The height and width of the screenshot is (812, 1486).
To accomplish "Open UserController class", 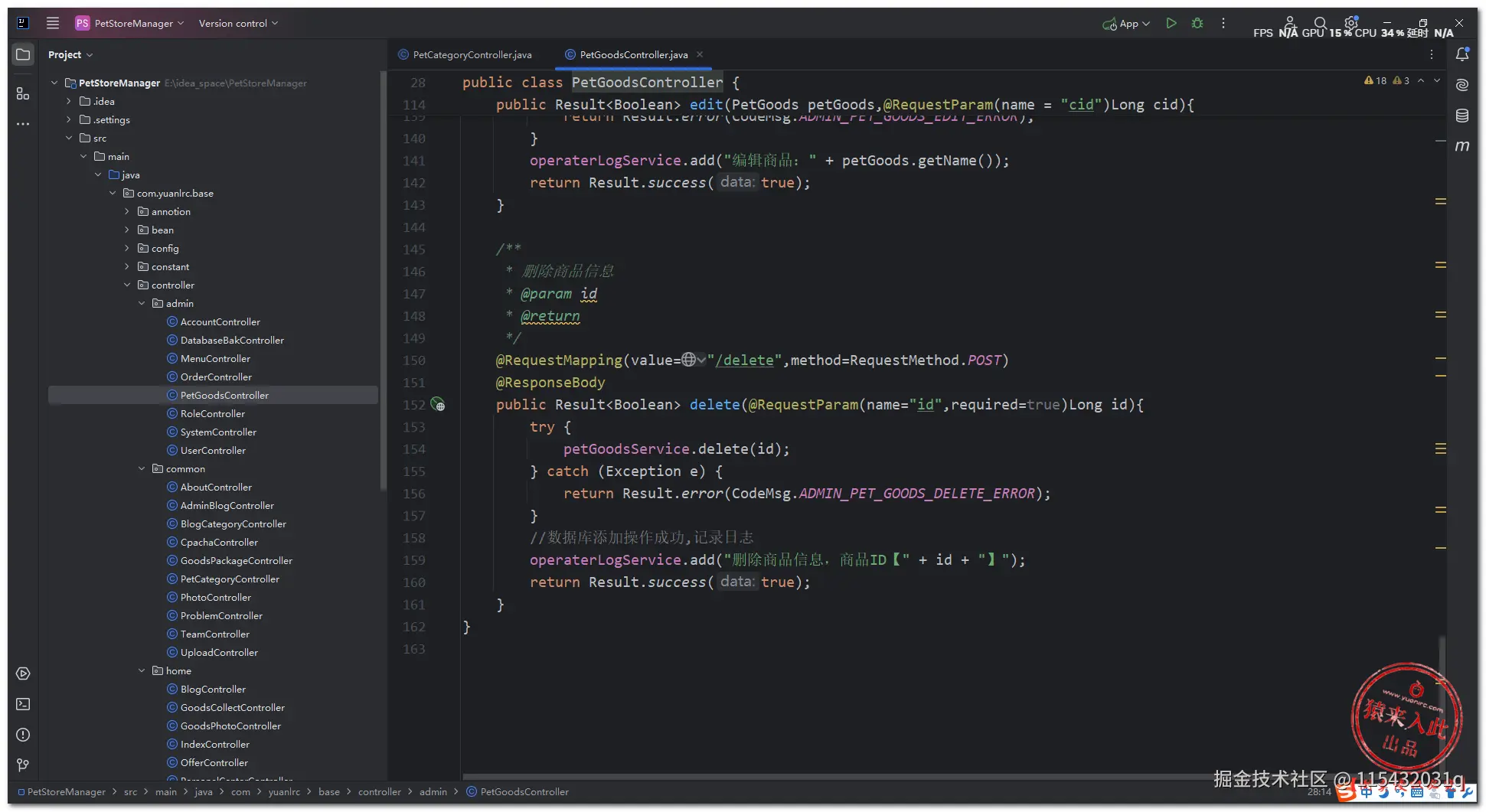I will (x=213, y=450).
